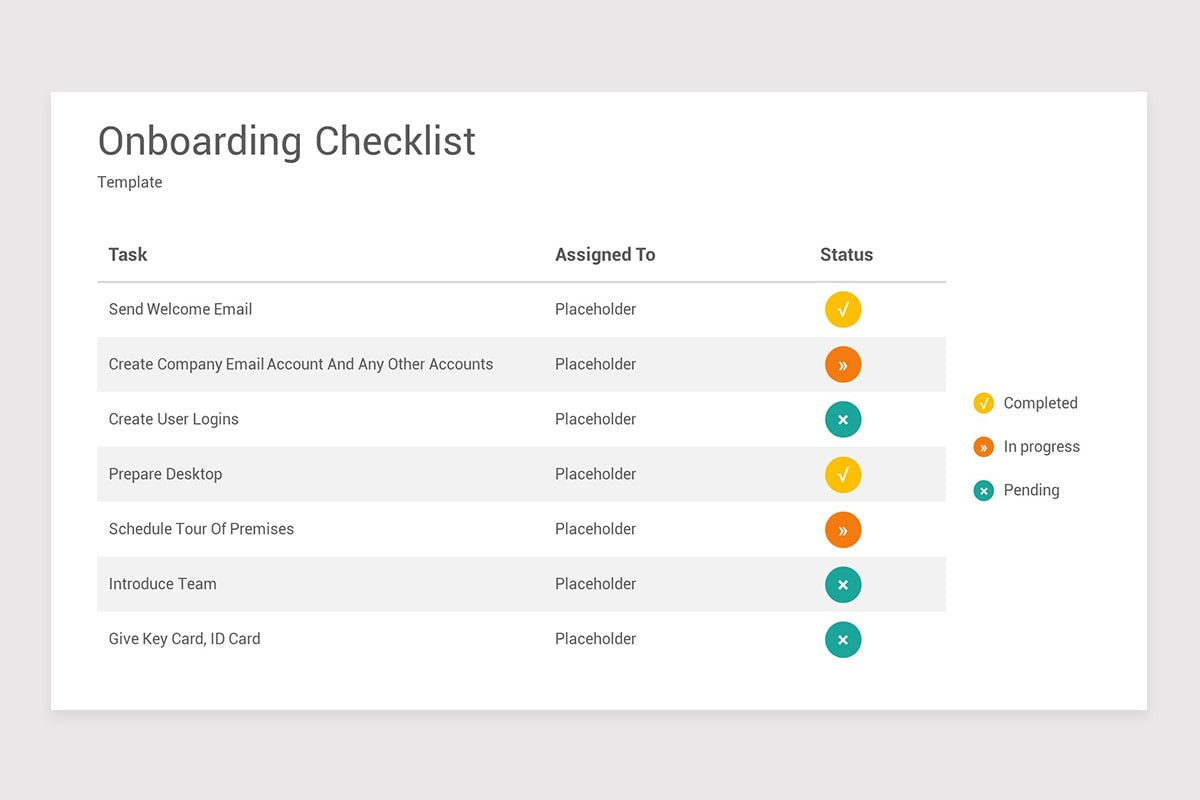Click the Status column header
1200x800 pixels.
(847, 255)
